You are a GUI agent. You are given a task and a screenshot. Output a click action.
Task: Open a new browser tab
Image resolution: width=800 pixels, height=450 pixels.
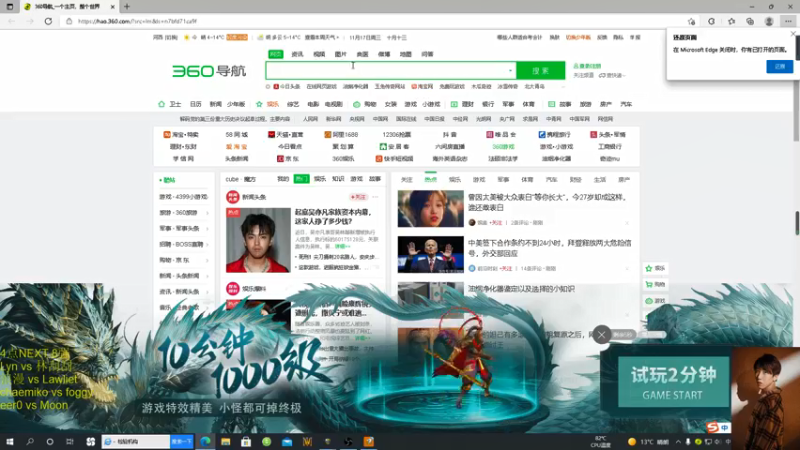coord(127,7)
